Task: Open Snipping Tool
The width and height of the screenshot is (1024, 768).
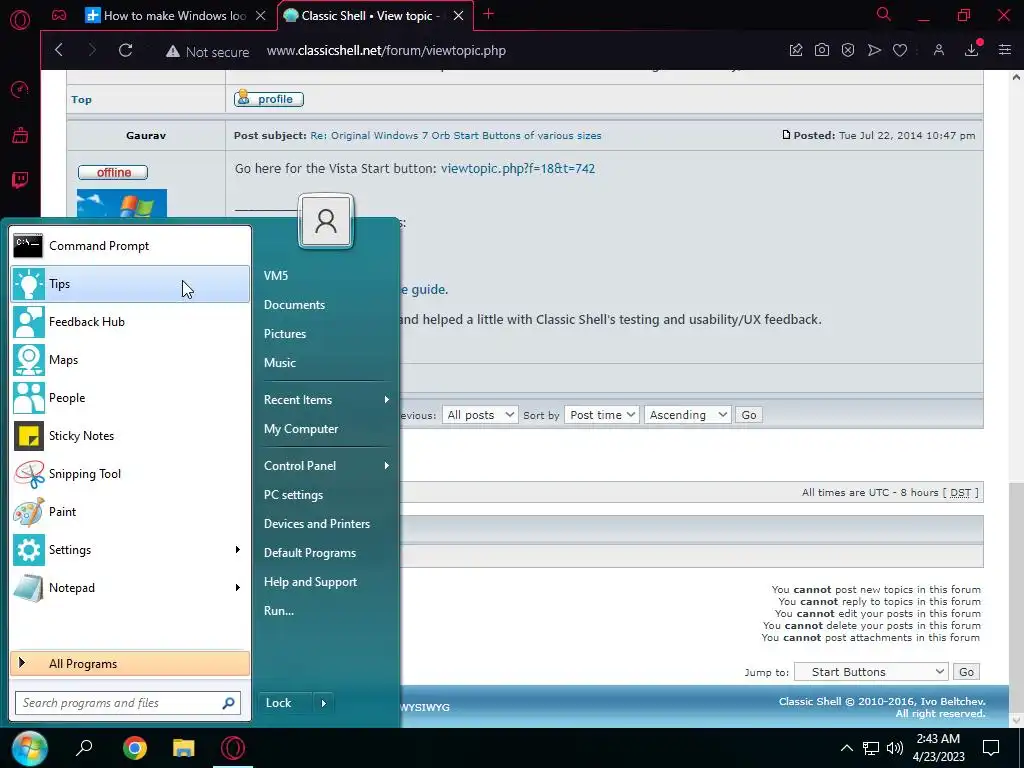Action: 130,473
